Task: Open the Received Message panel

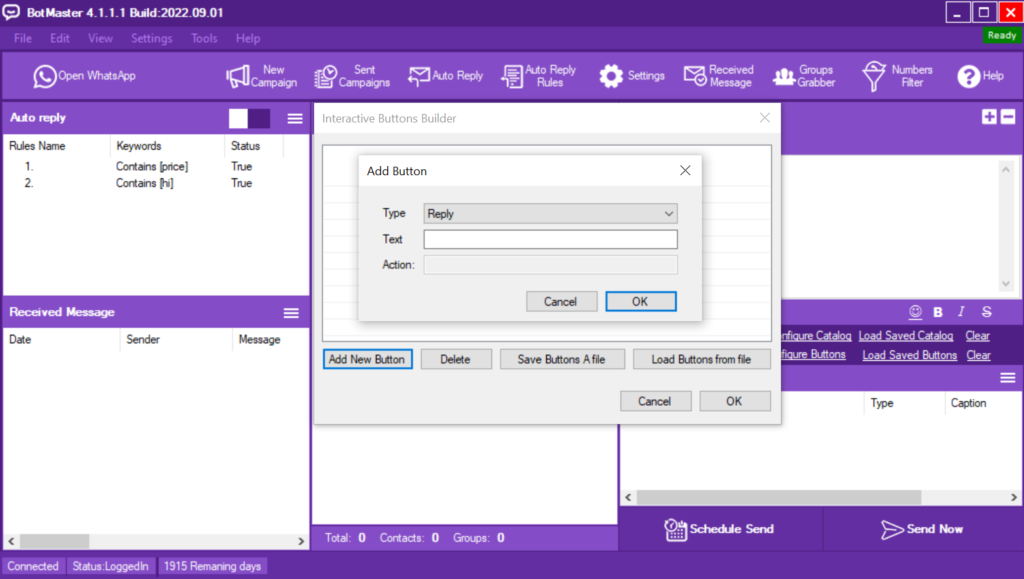Action: pos(718,75)
